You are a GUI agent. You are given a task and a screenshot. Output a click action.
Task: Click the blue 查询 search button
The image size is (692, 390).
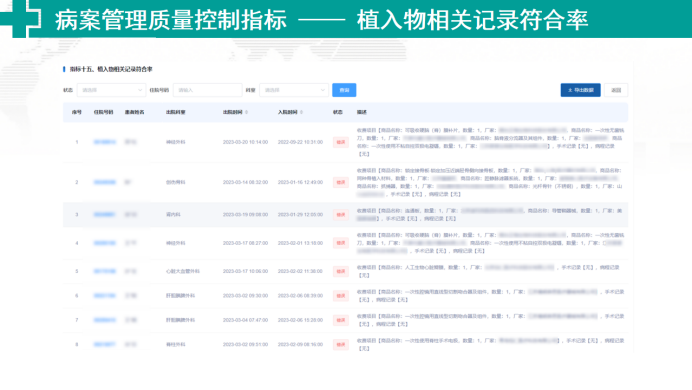point(344,90)
